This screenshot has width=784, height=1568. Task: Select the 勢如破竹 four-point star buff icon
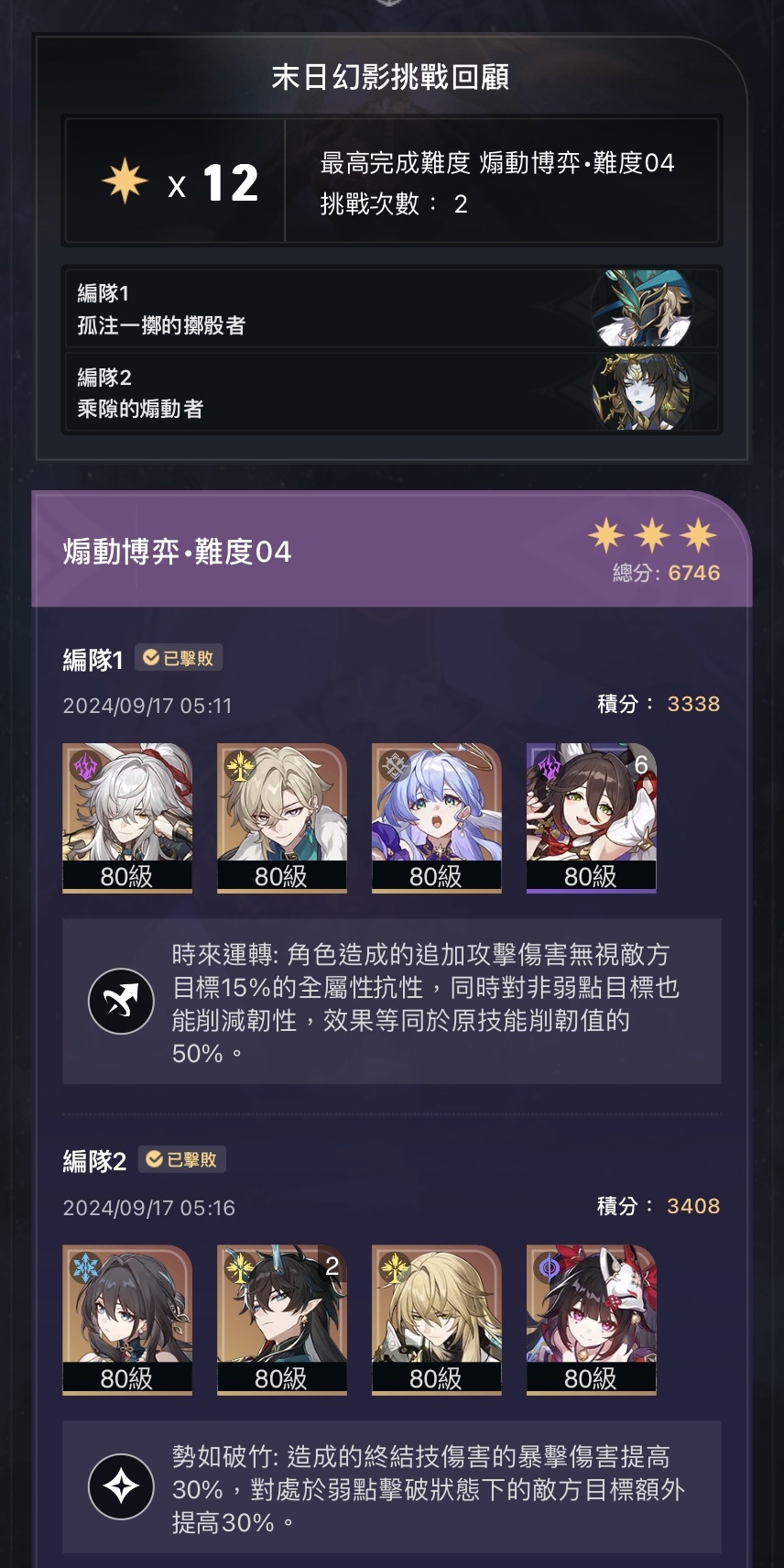click(121, 1486)
